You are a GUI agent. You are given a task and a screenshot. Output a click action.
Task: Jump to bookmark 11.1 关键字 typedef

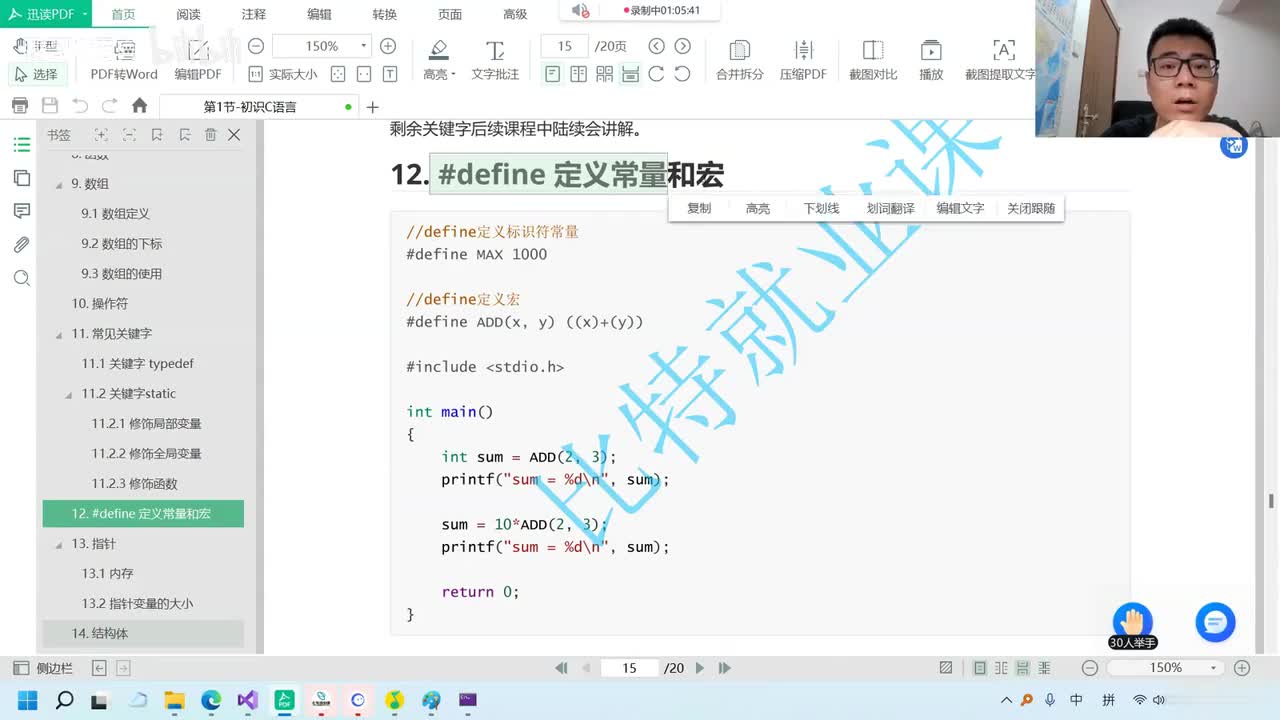point(137,364)
